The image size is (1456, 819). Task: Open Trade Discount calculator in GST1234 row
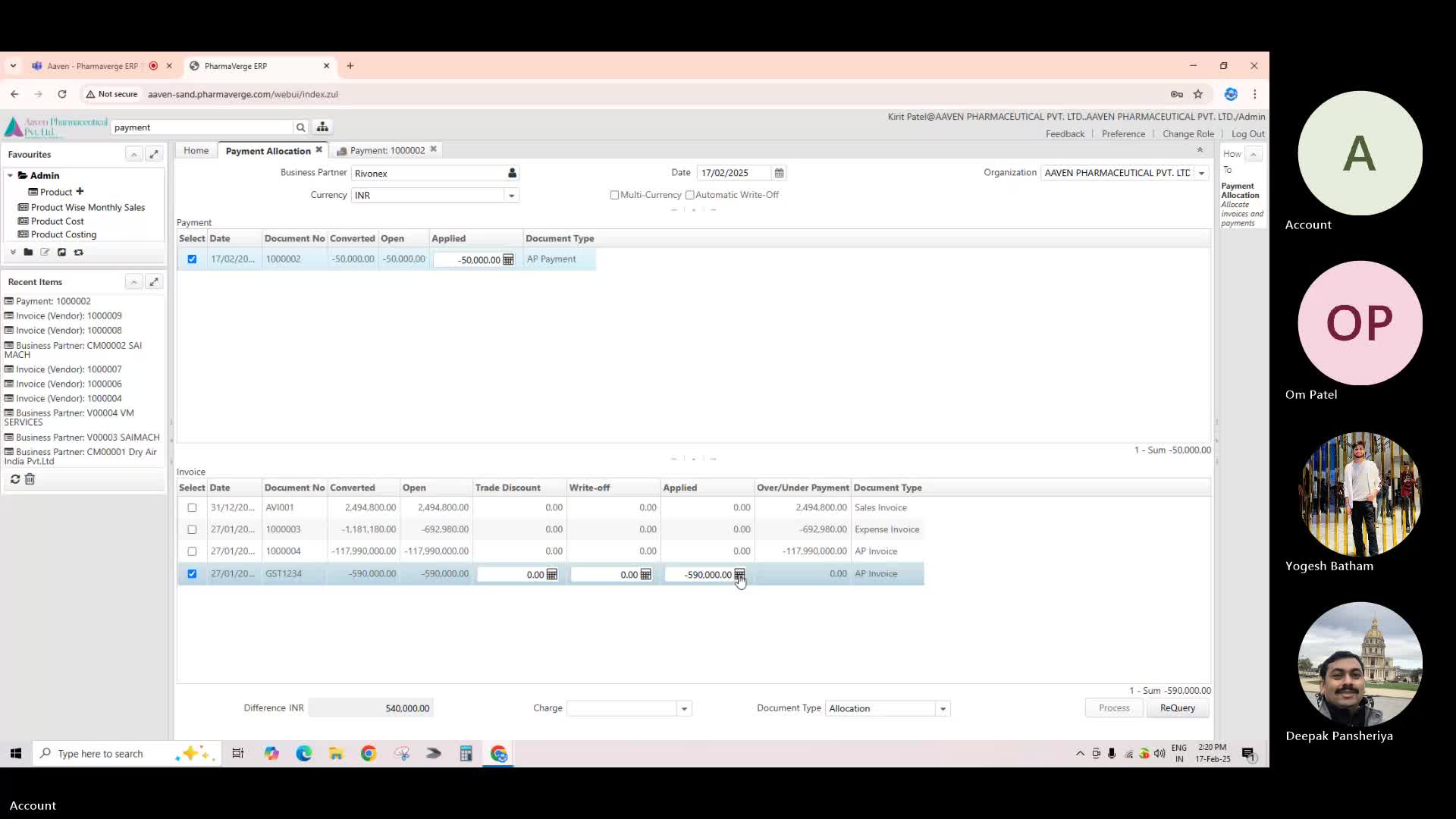pos(552,575)
